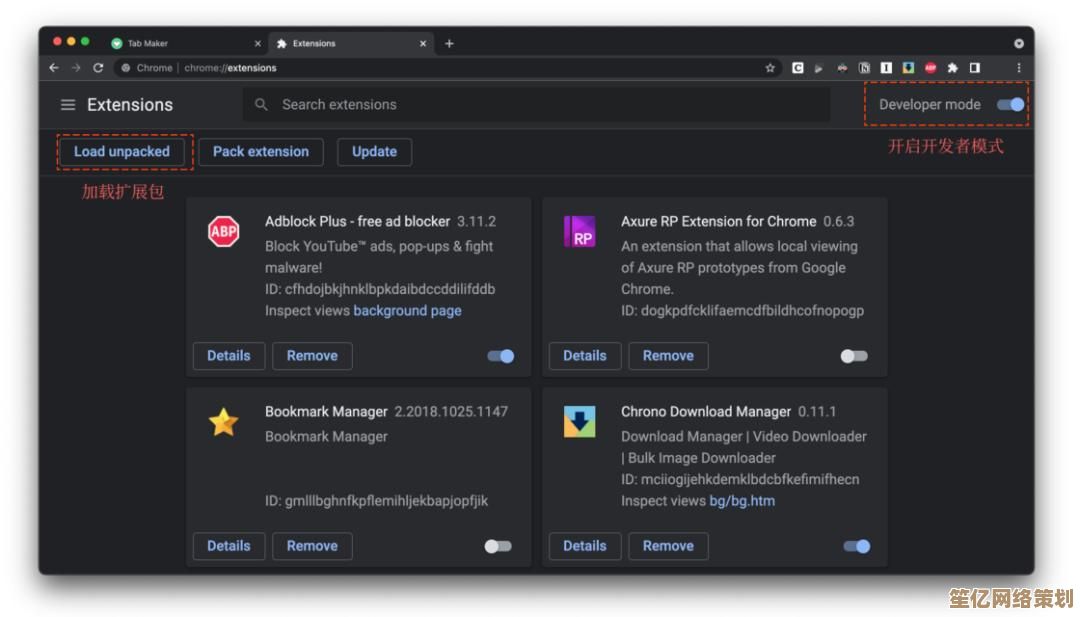Click the Adblock Plus ID text
The height and width of the screenshot is (617, 1080).
[x=380, y=289]
